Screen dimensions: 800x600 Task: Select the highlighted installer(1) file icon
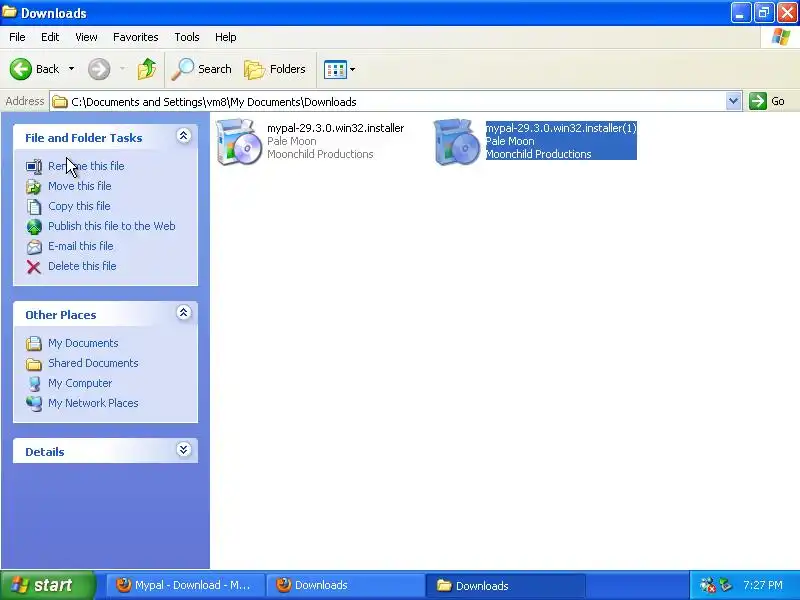click(x=457, y=142)
